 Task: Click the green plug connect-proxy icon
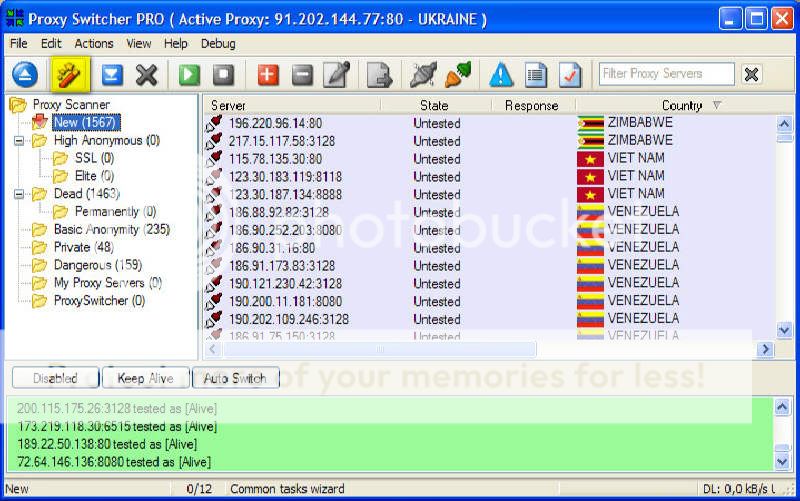coord(458,75)
